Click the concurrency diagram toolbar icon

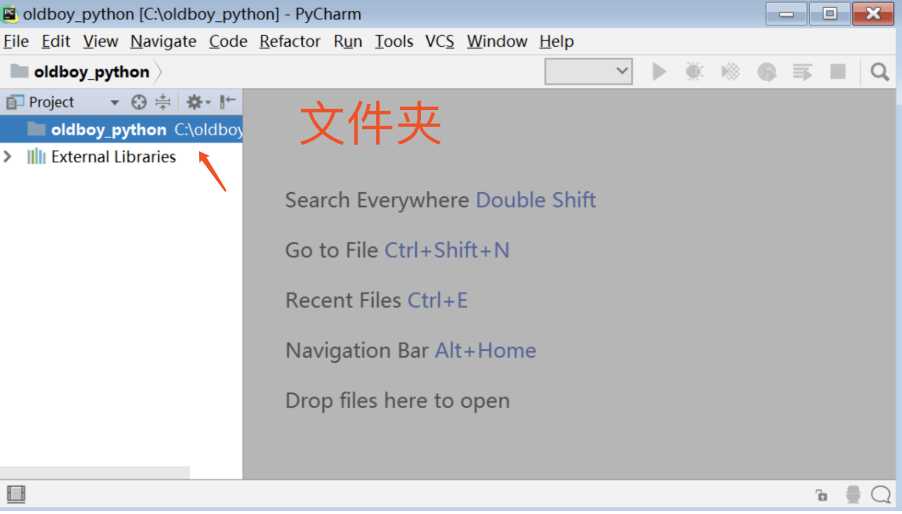click(x=802, y=72)
